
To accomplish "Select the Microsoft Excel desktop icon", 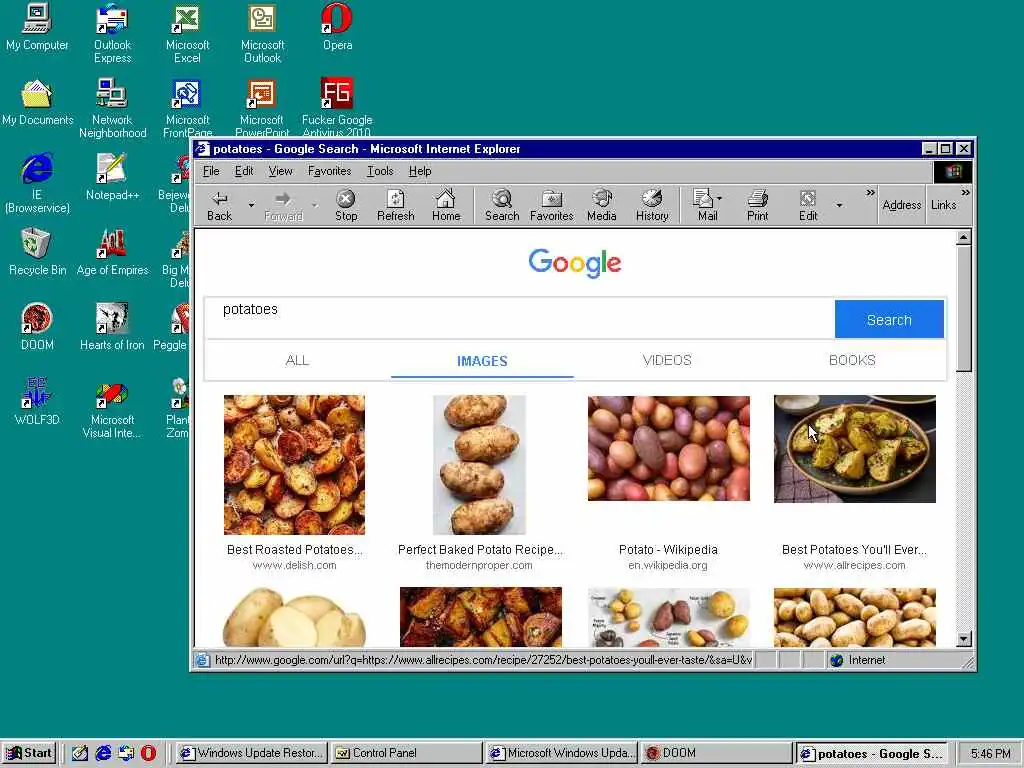I will tap(187, 34).
